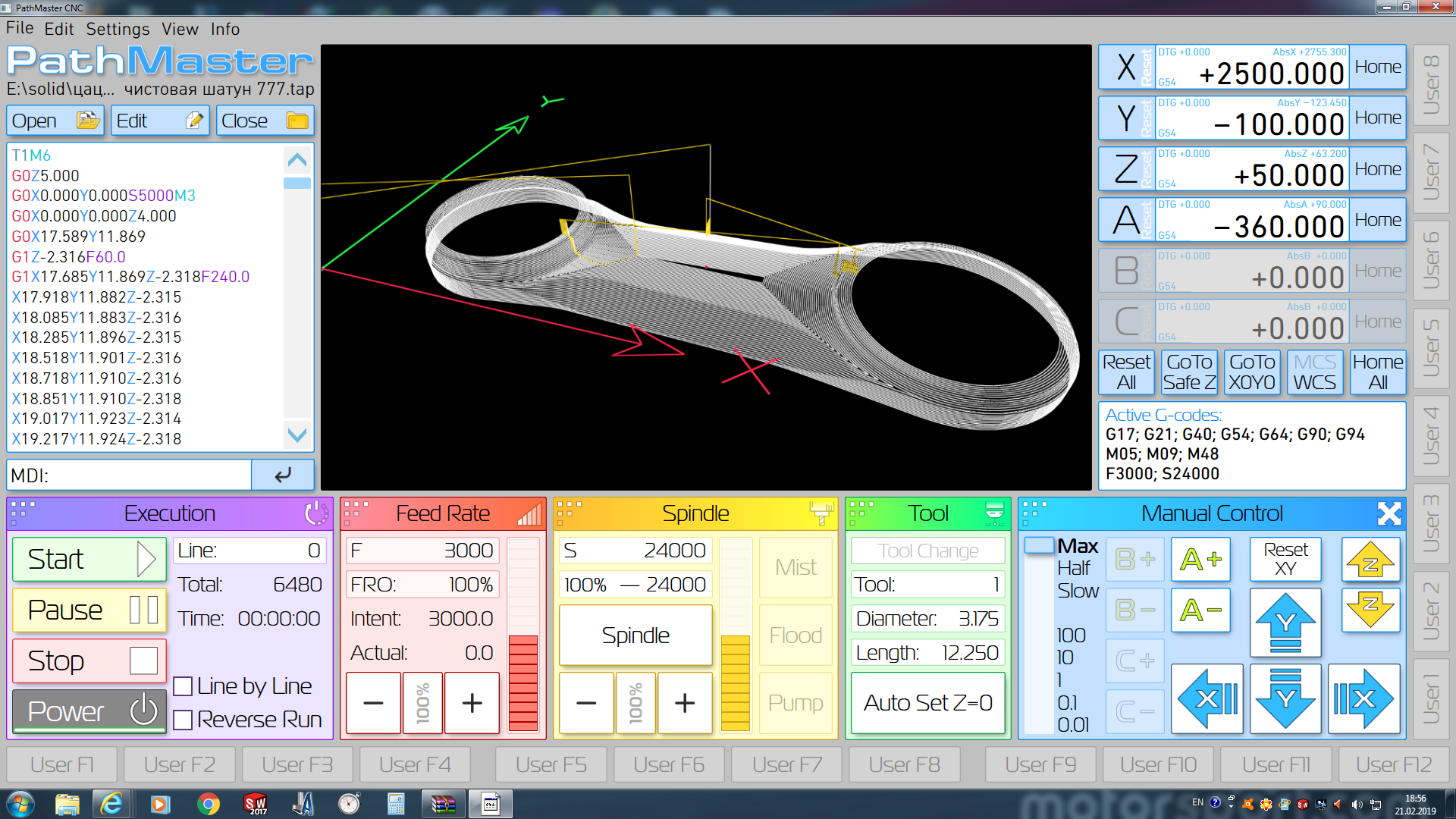Jog Z axis down with yellow arrow

click(1370, 610)
